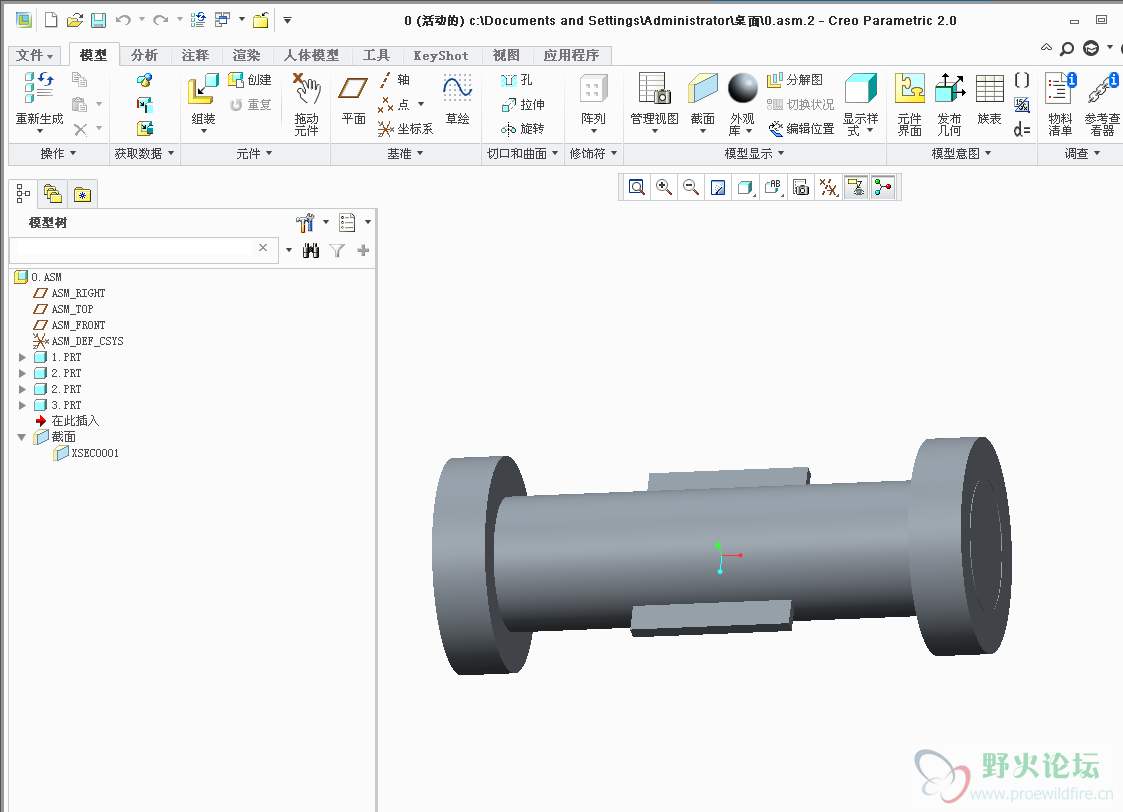Viewport: 1123px width, 812px height.
Task: Open Manage Views (管理视图) tool
Action: [x=654, y=90]
